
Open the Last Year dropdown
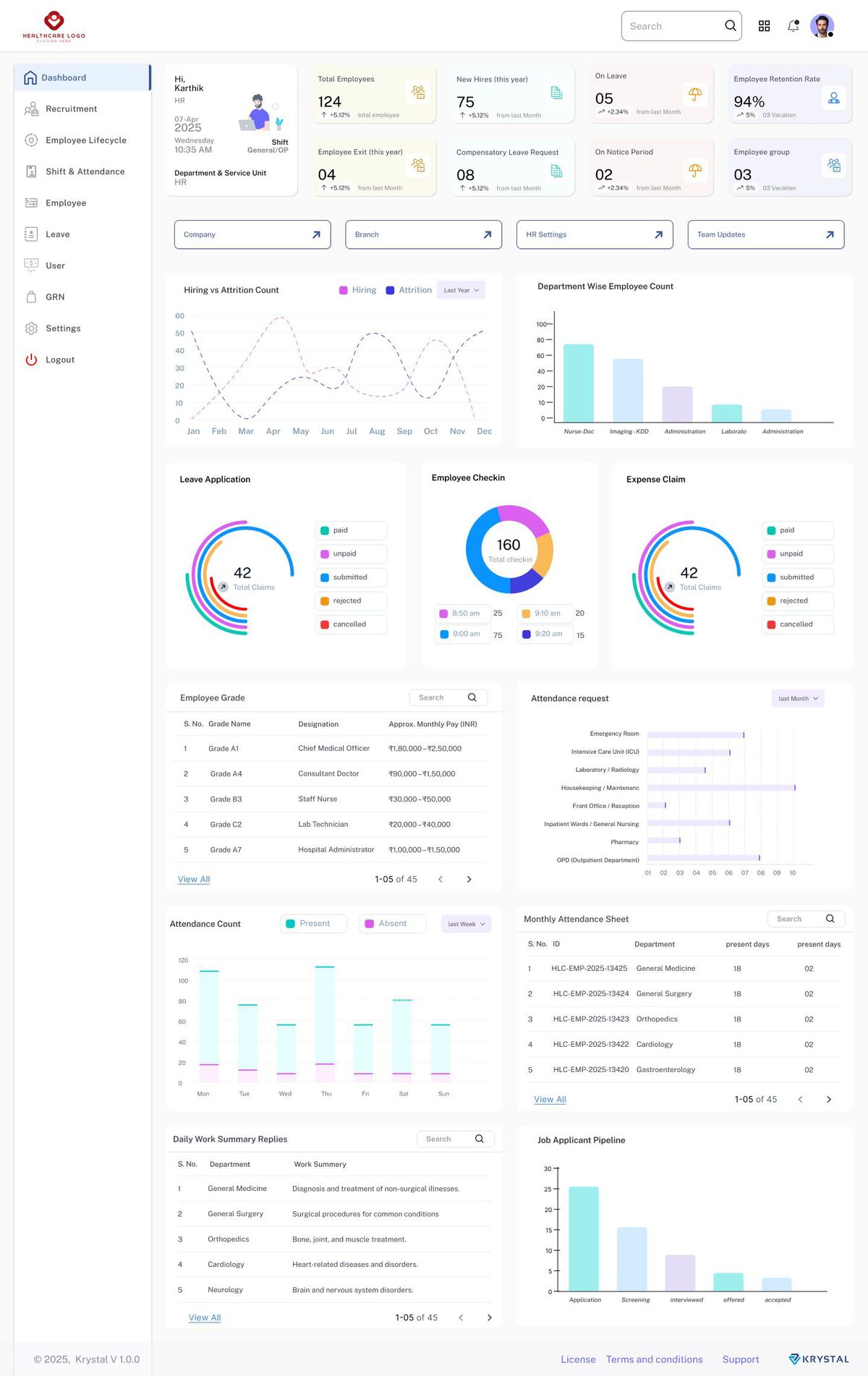[x=461, y=290]
